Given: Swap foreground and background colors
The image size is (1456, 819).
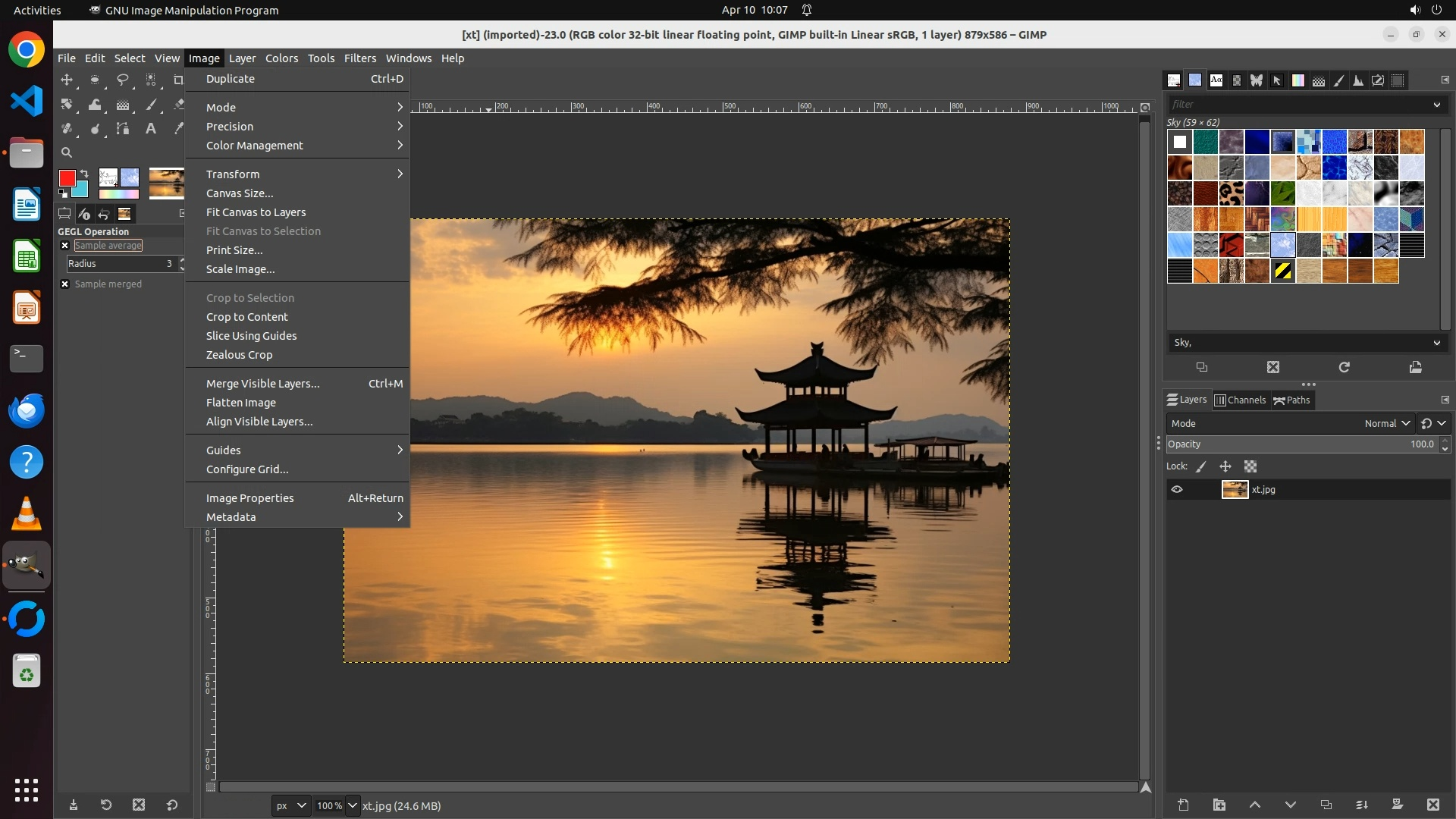Looking at the screenshot, I should tap(84, 174).
